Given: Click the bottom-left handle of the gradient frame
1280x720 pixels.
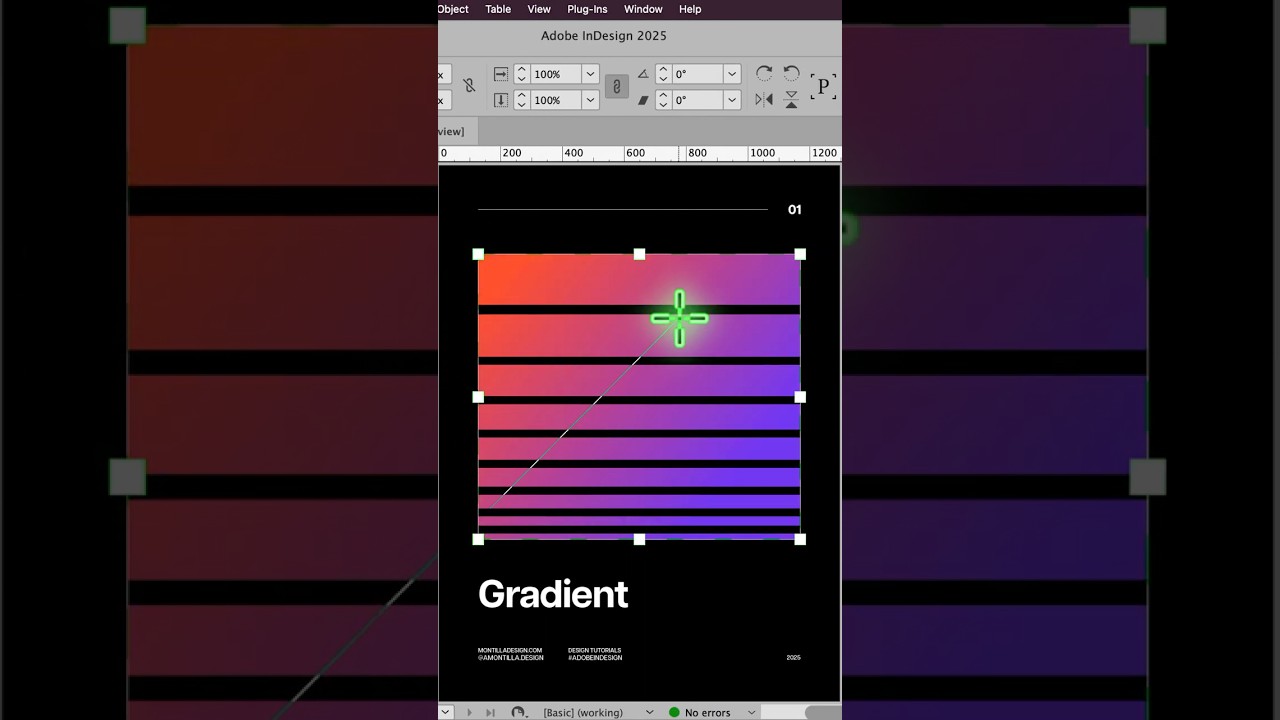Looking at the screenshot, I should (x=478, y=539).
